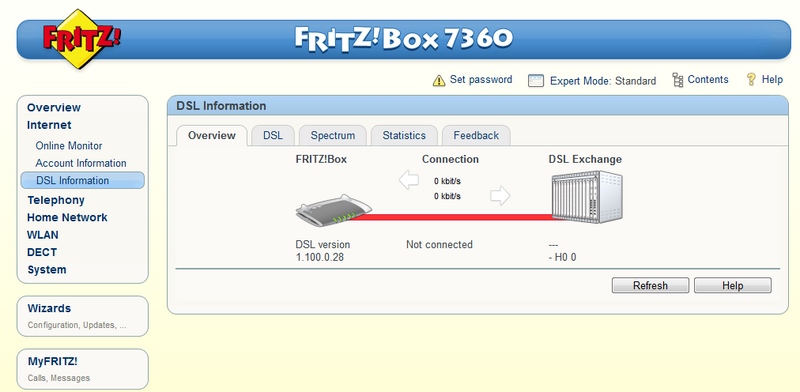
Task: Click the FRITZ!Box router image
Action: coord(334,210)
